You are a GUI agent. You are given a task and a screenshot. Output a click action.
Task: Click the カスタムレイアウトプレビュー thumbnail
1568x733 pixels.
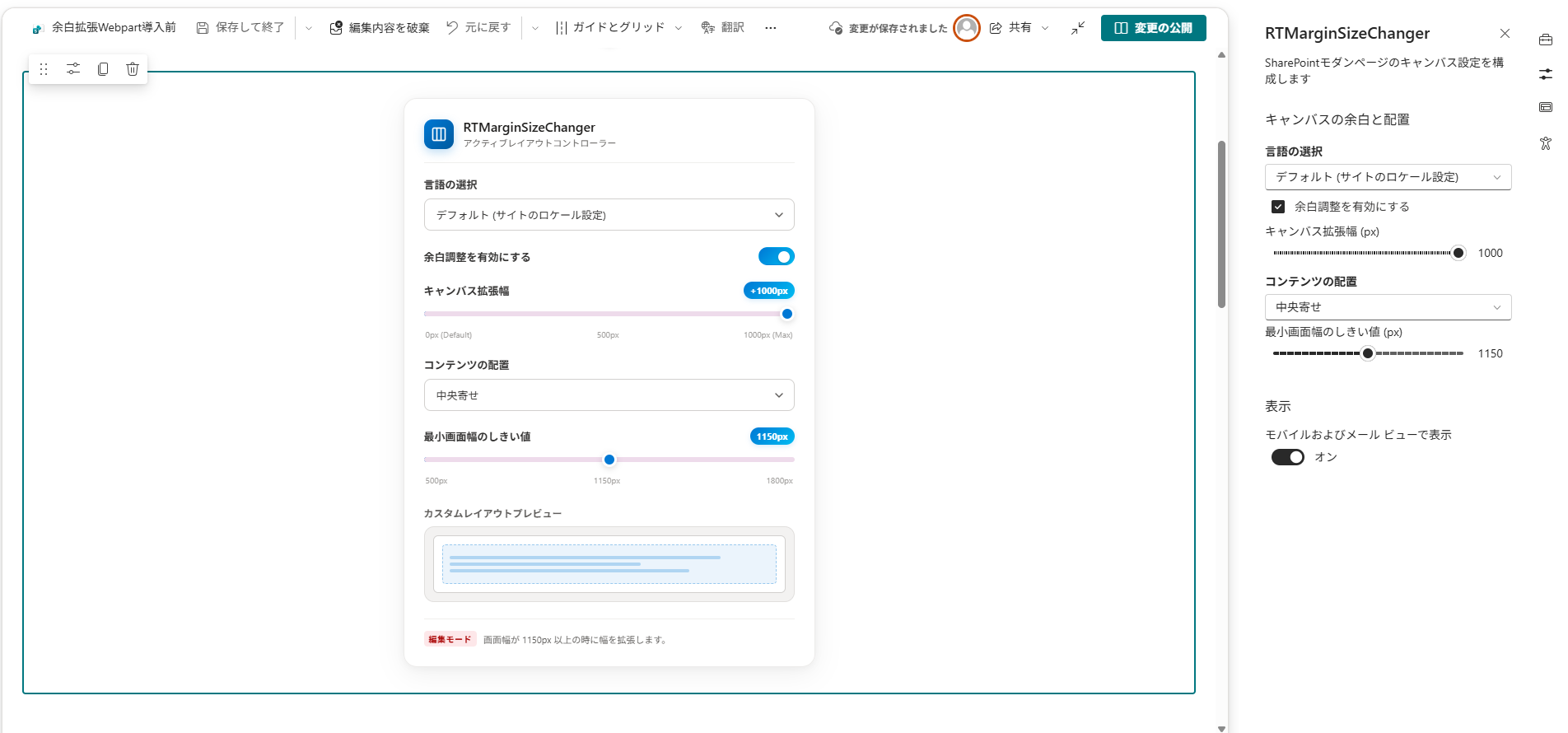pyautogui.click(x=609, y=564)
